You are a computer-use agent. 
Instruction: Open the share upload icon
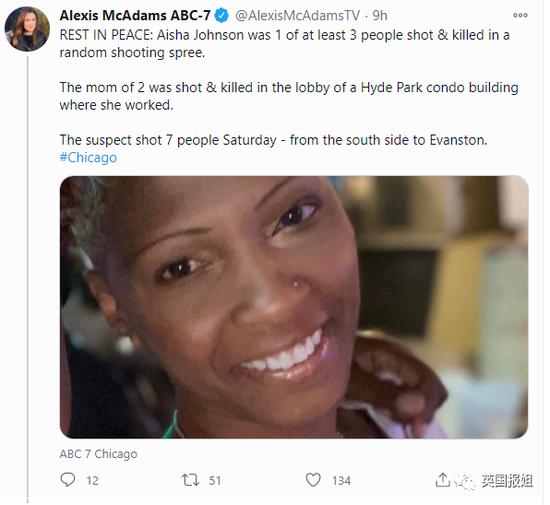point(442,479)
